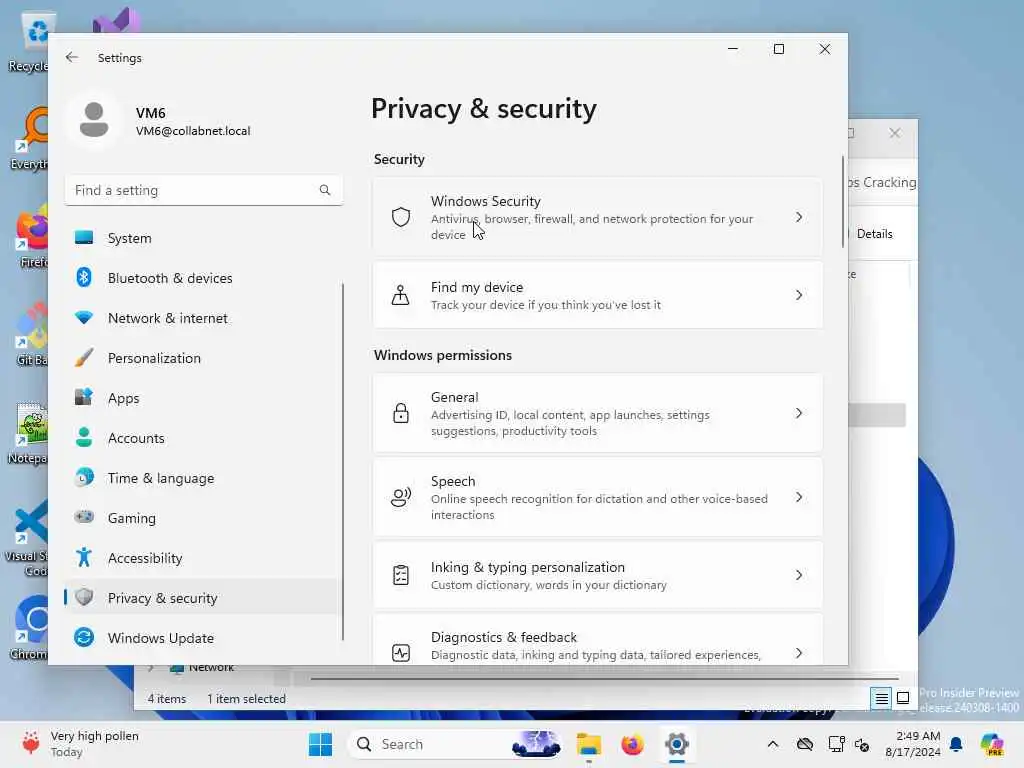Open Find my device card
The width and height of the screenshot is (1024, 768).
pos(598,295)
